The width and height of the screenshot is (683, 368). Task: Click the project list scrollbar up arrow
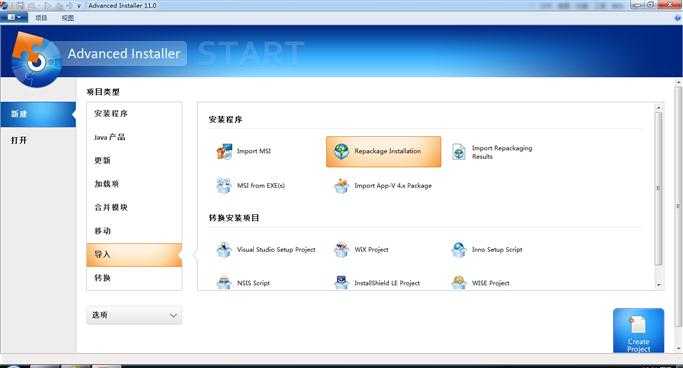[x=659, y=107]
